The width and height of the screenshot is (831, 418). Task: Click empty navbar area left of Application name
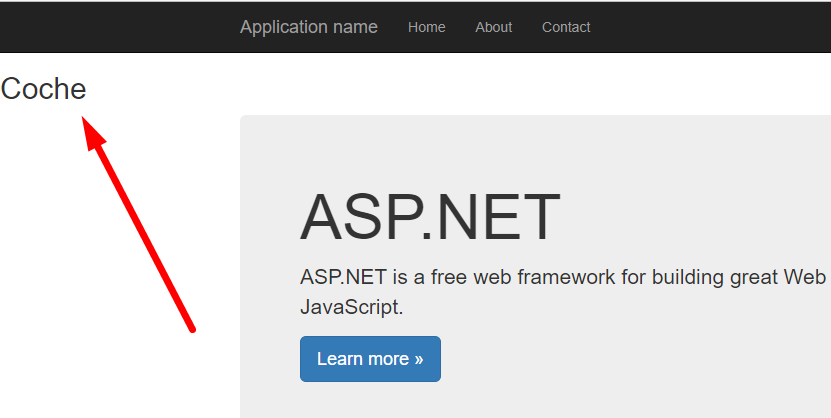click(x=110, y=27)
